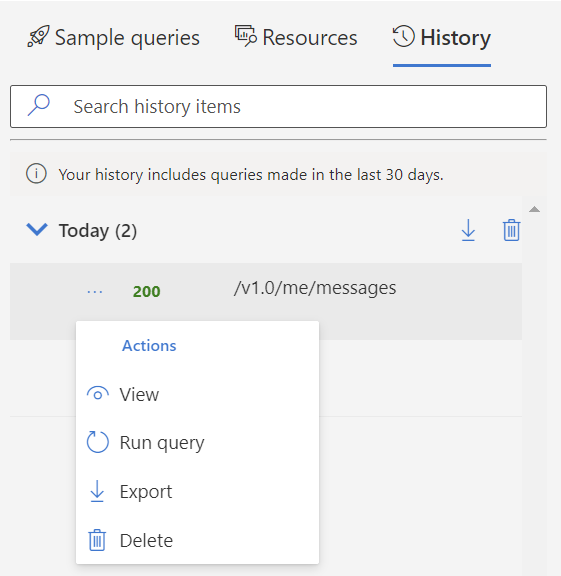561x576 pixels.
Task: Collapse the Today (2) group chevron
Action: coord(37,229)
